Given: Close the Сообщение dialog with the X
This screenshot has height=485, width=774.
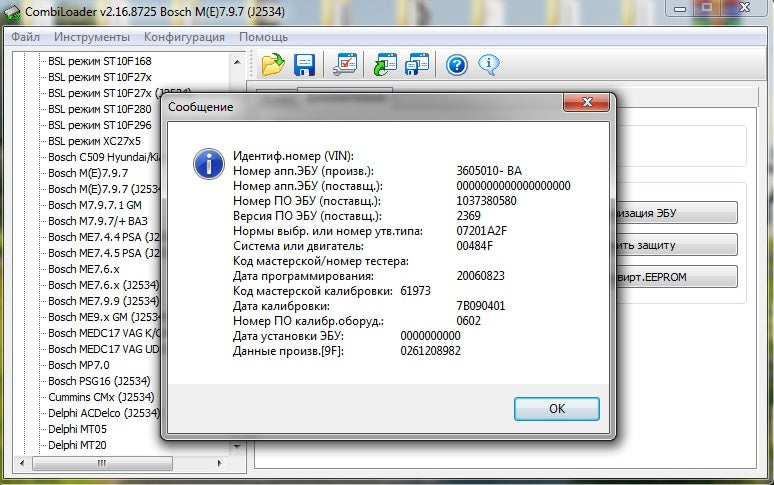Looking at the screenshot, I should point(586,102).
